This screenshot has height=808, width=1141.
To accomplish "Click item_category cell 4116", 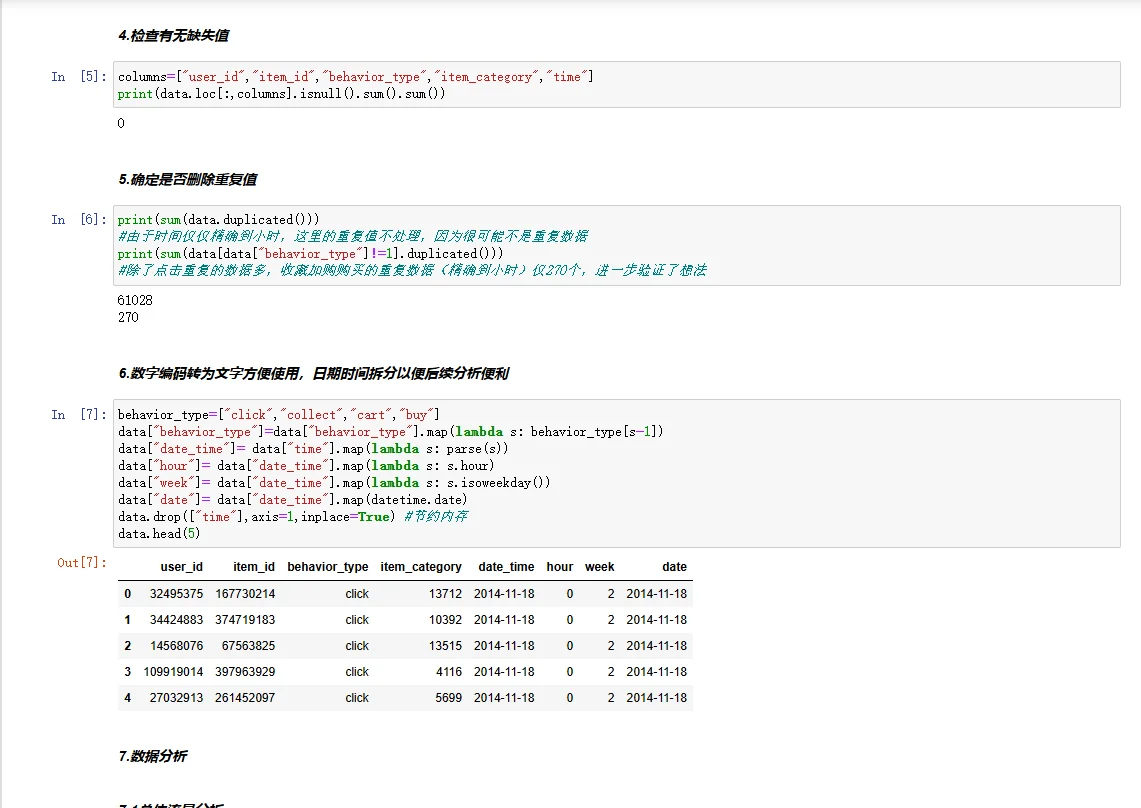I will point(449,672).
